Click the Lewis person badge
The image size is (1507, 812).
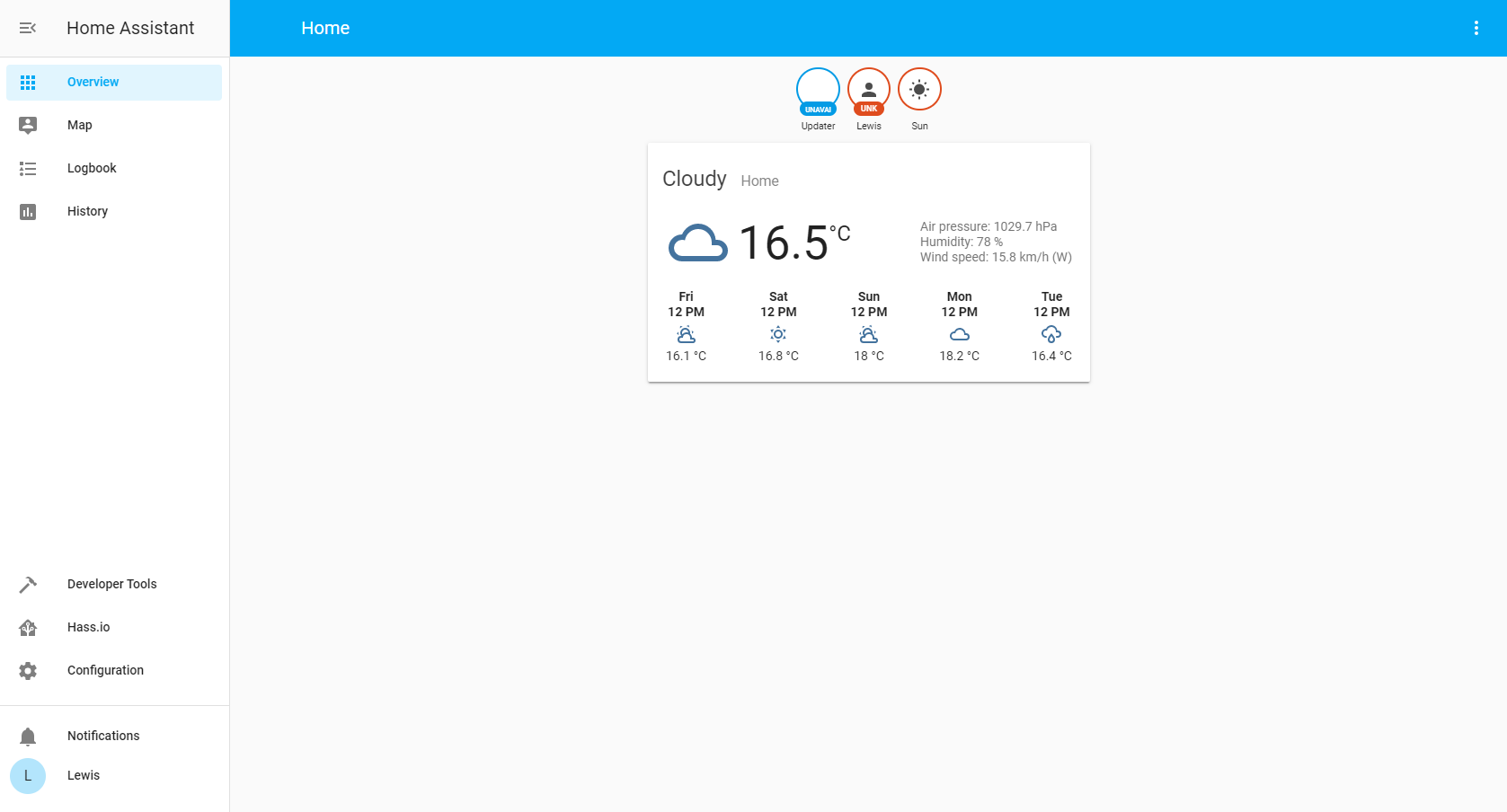tap(868, 89)
